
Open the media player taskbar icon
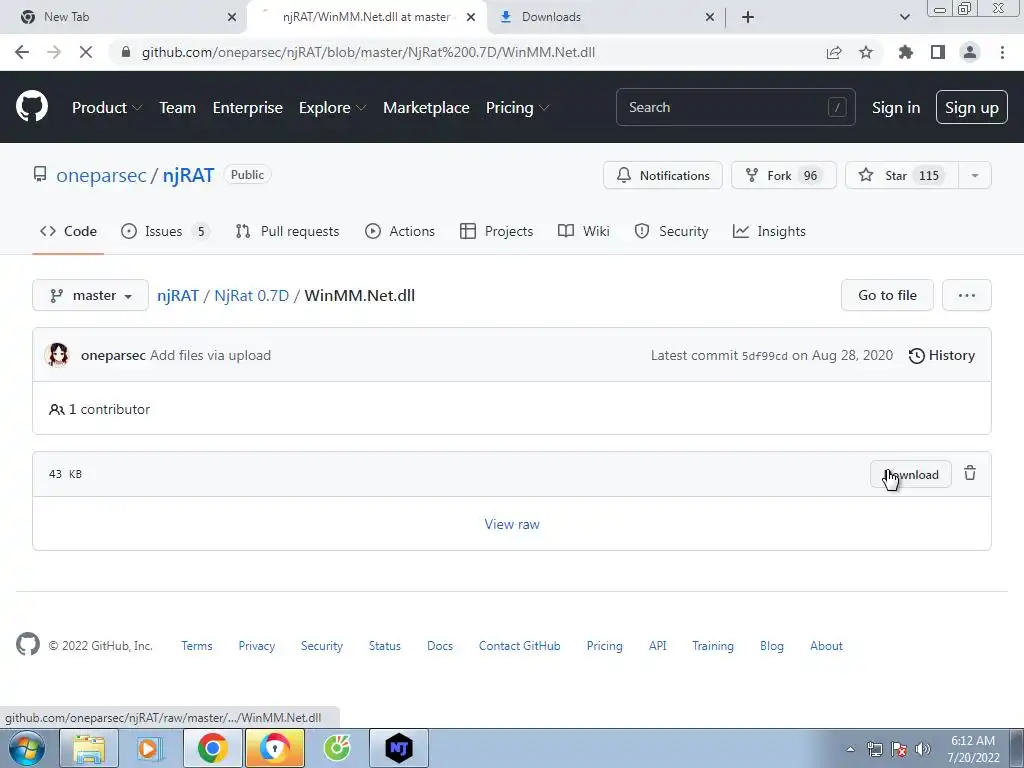pyautogui.click(x=150, y=748)
